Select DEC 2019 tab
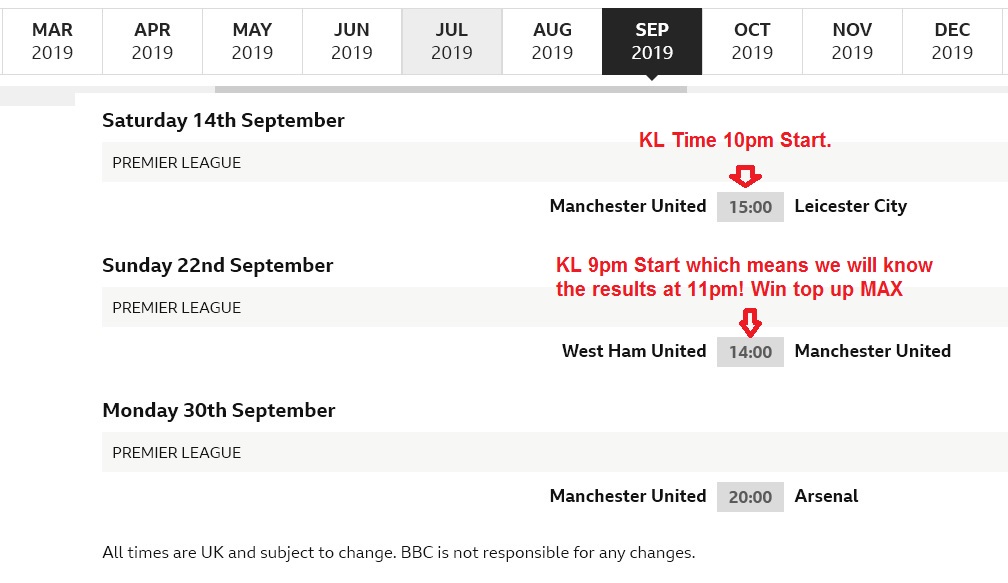 tap(952, 41)
